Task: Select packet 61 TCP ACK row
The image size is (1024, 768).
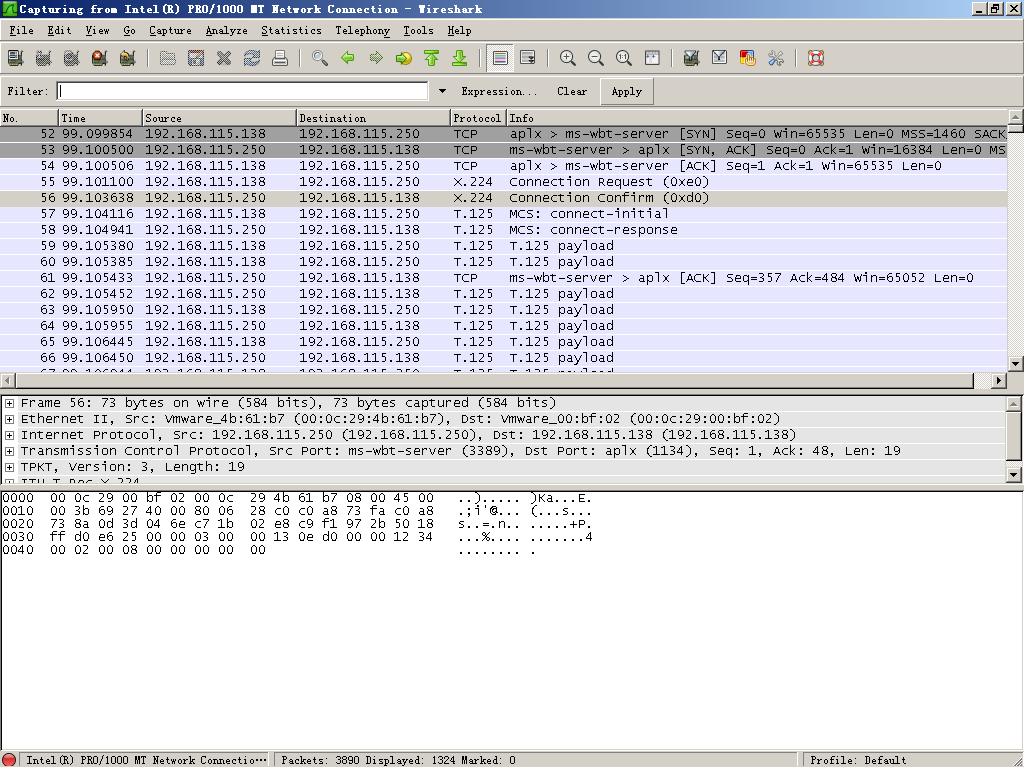Action: pos(504,278)
